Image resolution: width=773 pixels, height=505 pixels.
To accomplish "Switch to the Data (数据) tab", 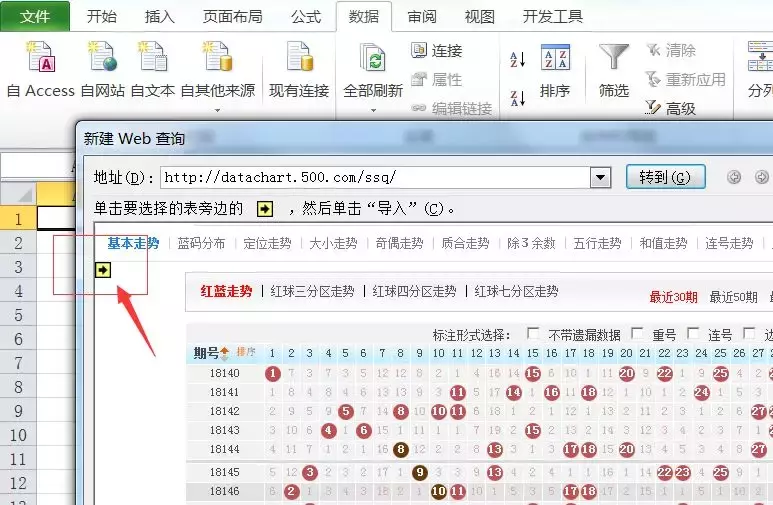I will (x=364, y=17).
